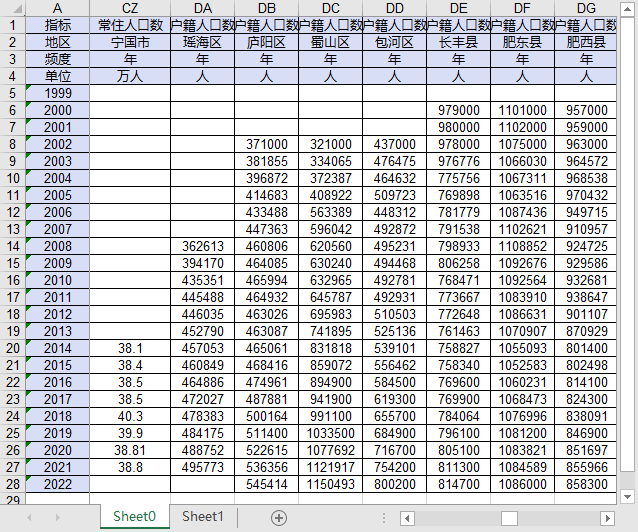Screen dimensions: 638x532
Task: Select column CZ header
Action: pos(130,8)
